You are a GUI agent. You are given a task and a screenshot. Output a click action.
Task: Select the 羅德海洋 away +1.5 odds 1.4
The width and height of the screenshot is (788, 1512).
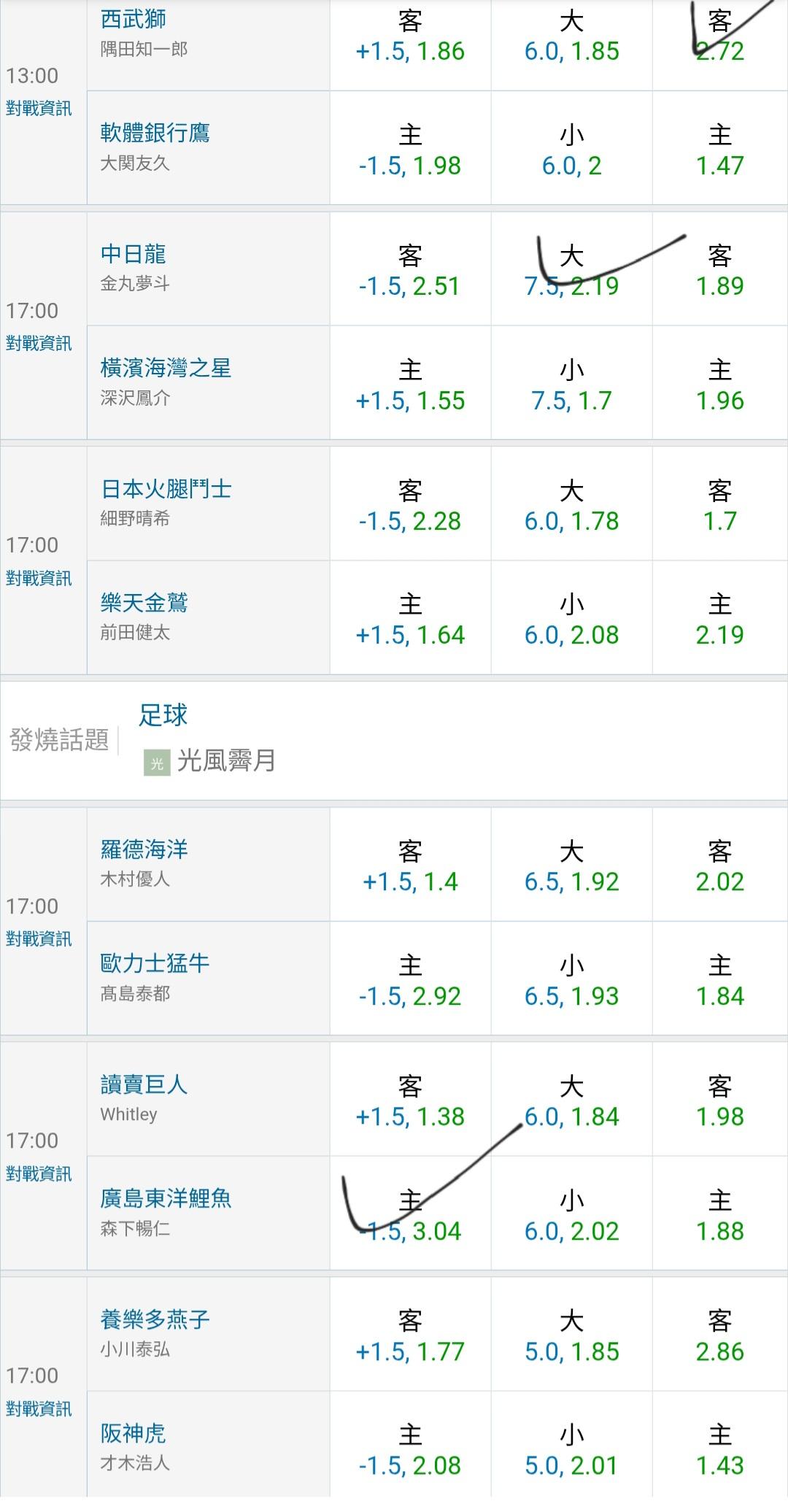(410, 882)
